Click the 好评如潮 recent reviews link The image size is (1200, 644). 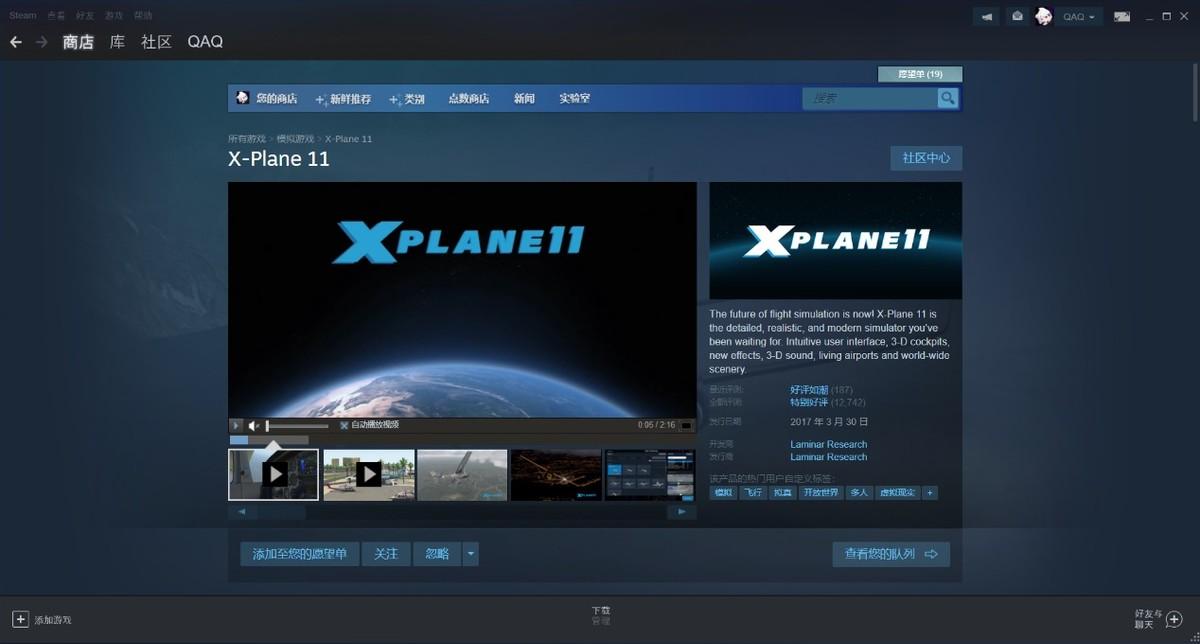point(809,390)
